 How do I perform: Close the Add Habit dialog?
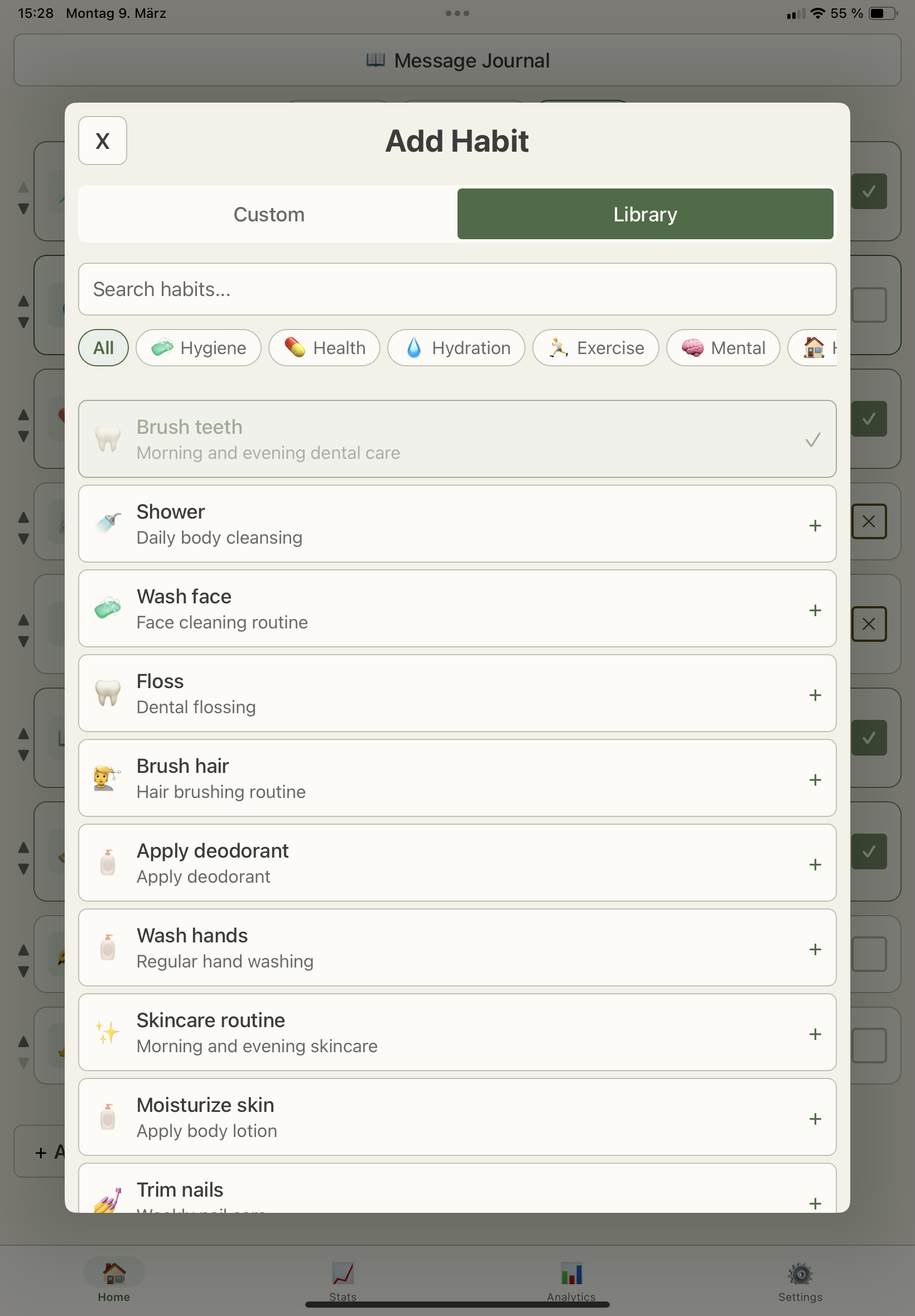click(x=103, y=141)
